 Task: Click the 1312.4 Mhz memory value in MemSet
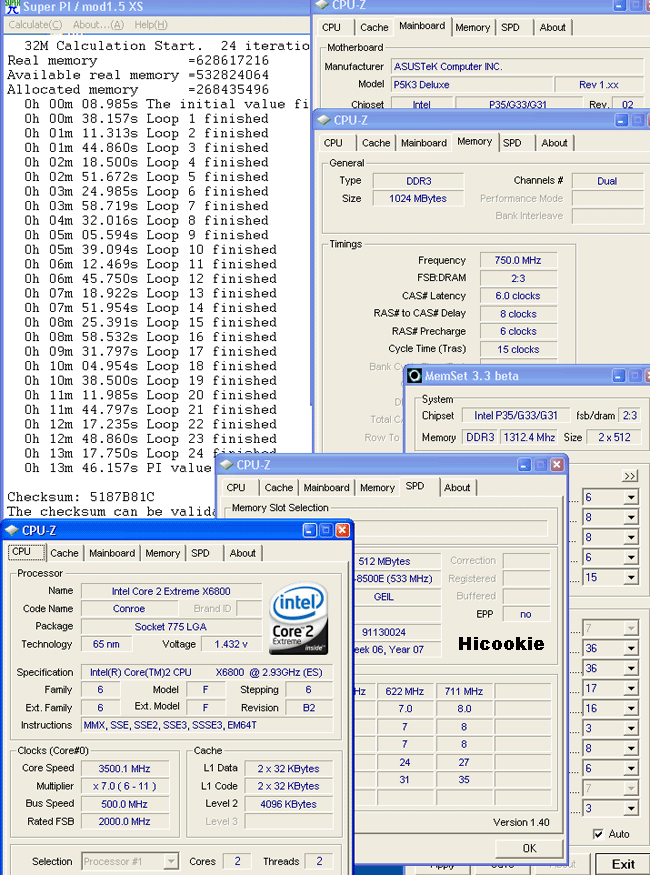click(x=529, y=437)
